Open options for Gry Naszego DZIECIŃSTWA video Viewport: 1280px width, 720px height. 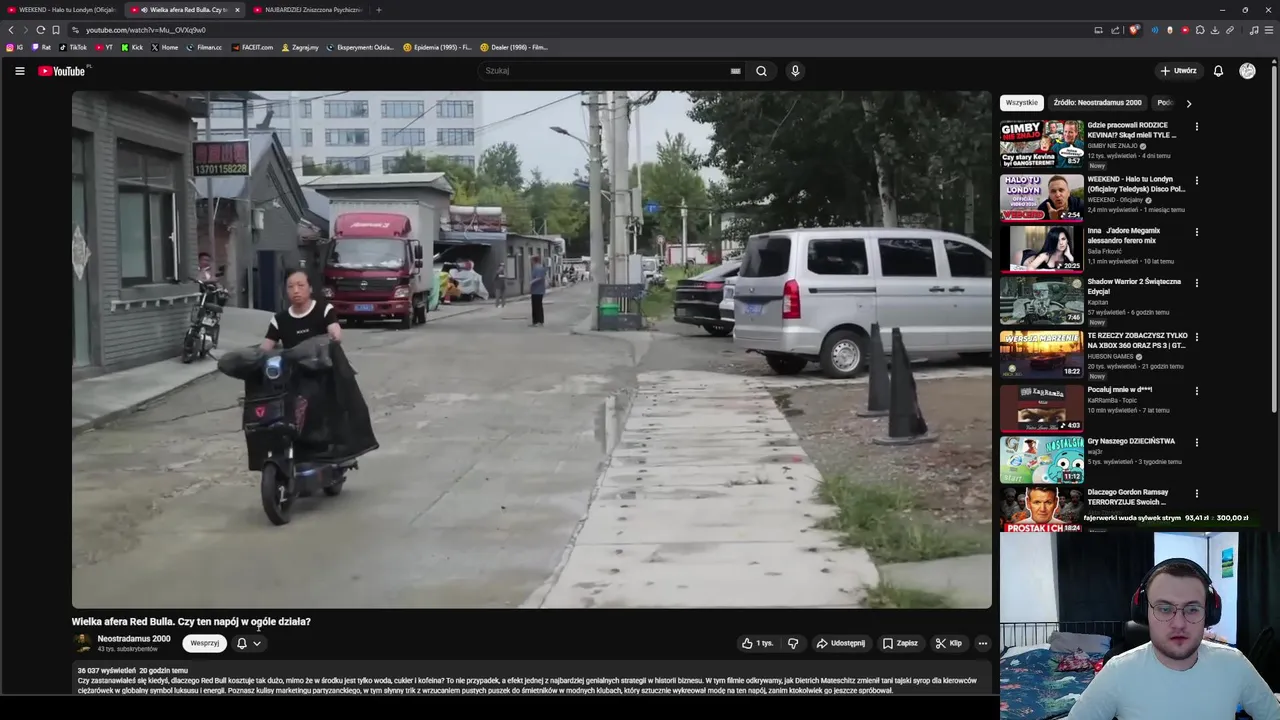click(x=1196, y=442)
